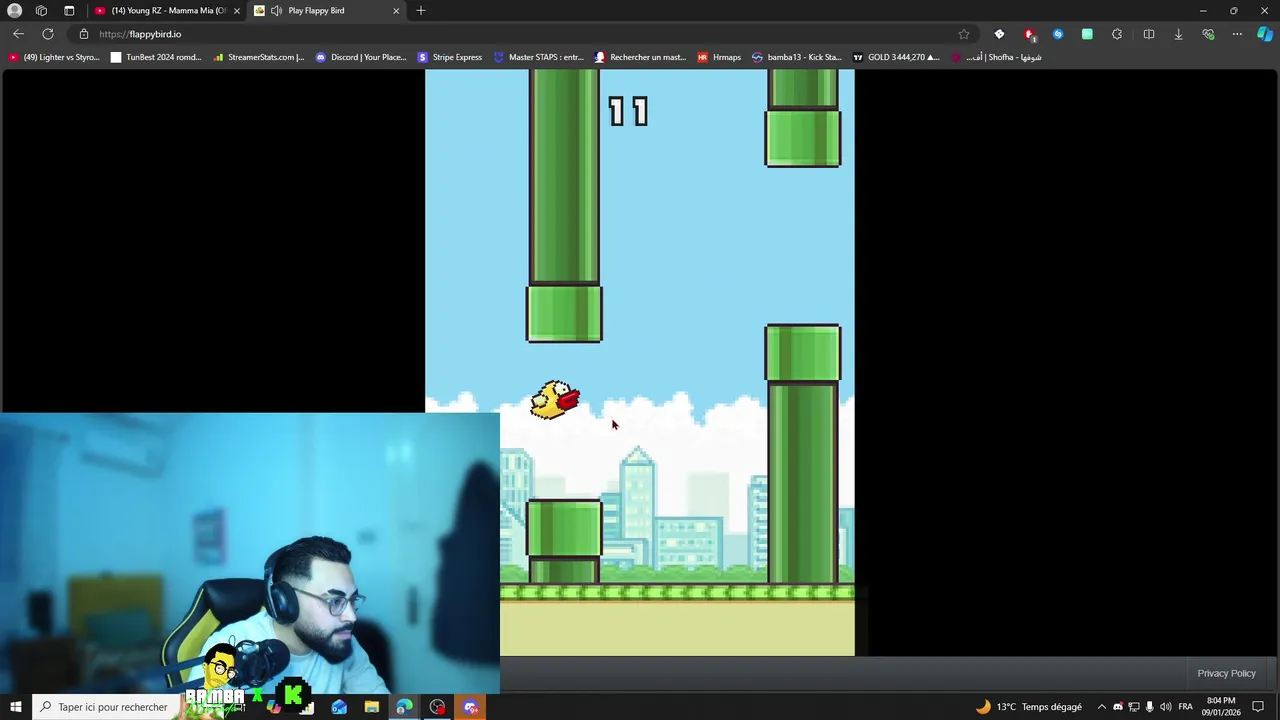The width and height of the screenshot is (1280, 720).
Task: Switch to Microsoft Edge in taskbar
Action: click(x=404, y=707)
